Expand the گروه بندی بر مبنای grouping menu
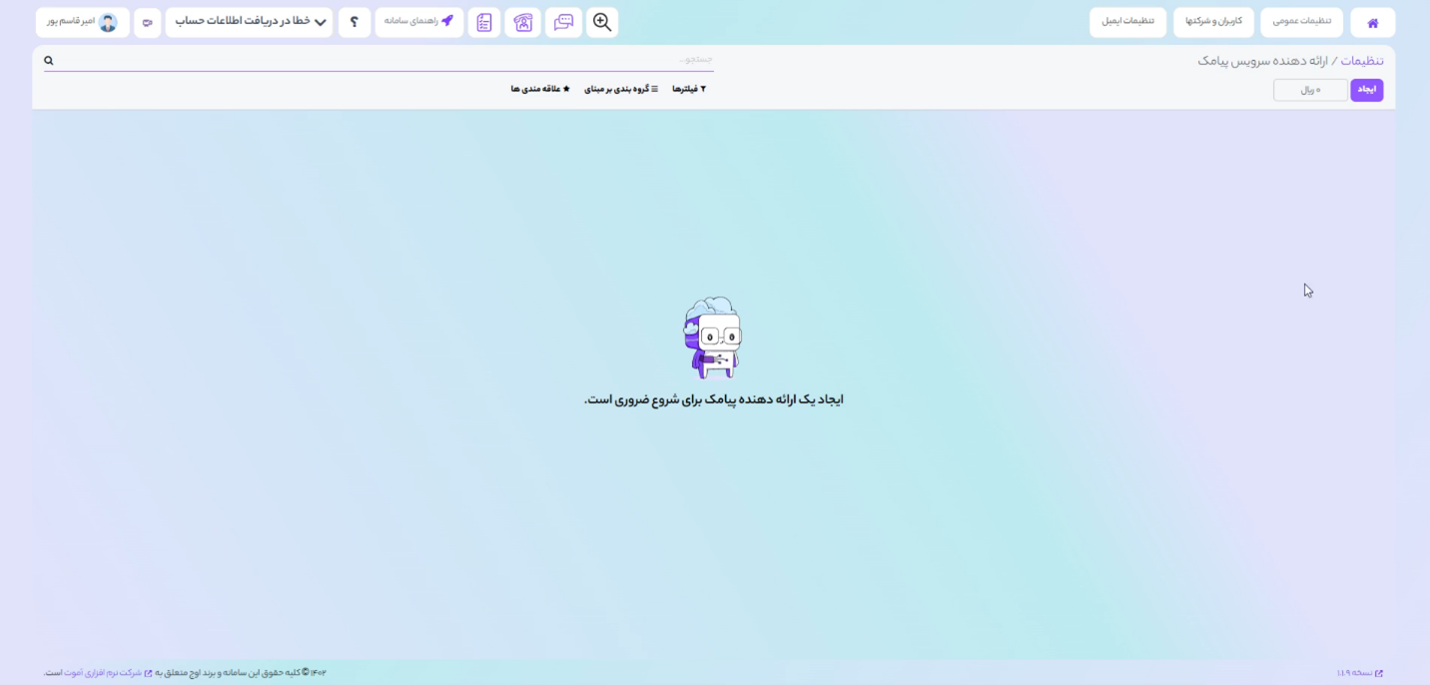This screenshot has width=1430, height=685. (x=621, y=89)
